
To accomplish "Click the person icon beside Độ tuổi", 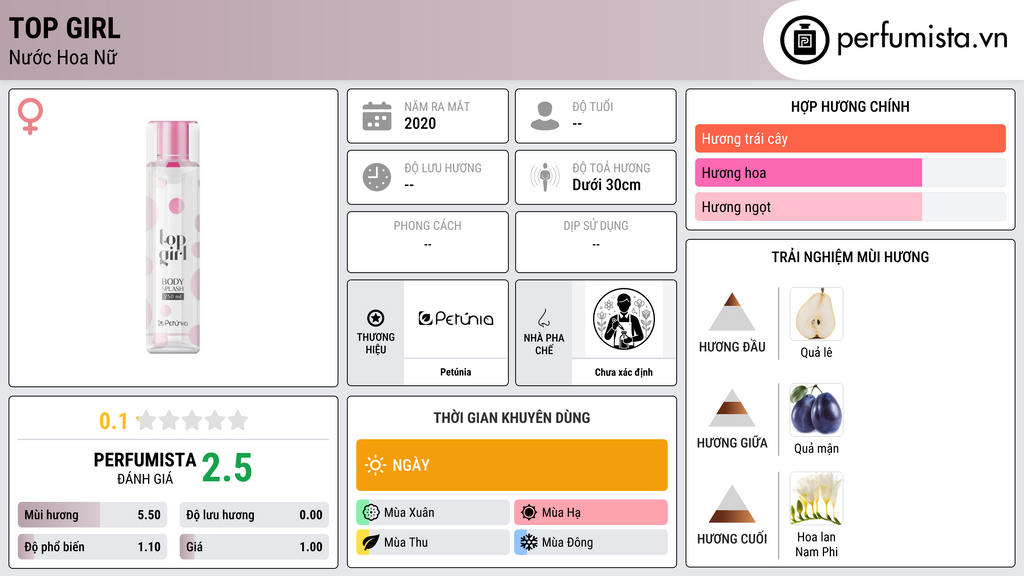I will [545, 116].
